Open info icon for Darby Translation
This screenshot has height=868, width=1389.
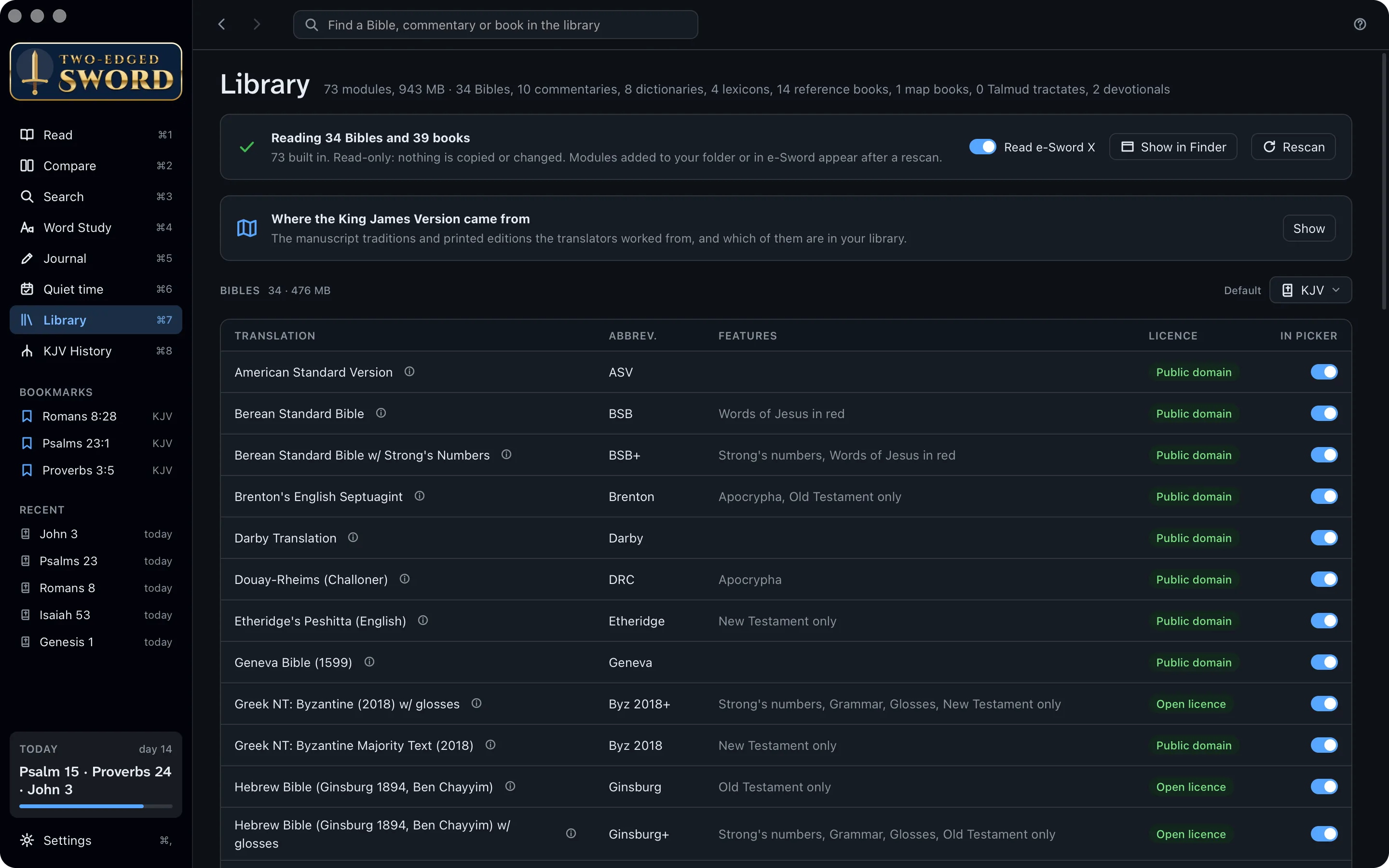click(353, 537)
